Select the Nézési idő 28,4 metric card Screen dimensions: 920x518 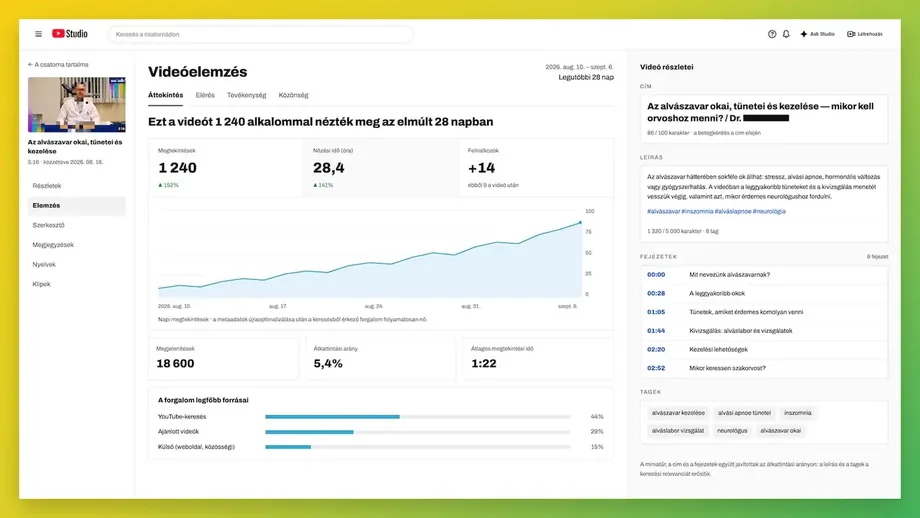point(381,168)
